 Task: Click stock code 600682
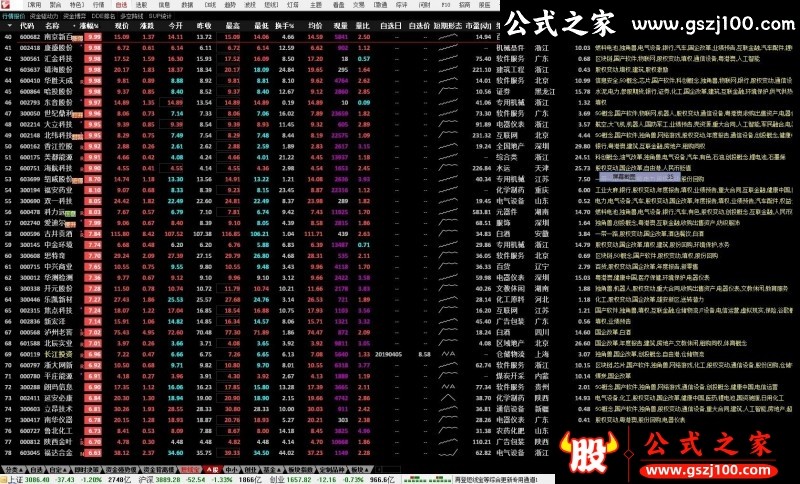30,37
